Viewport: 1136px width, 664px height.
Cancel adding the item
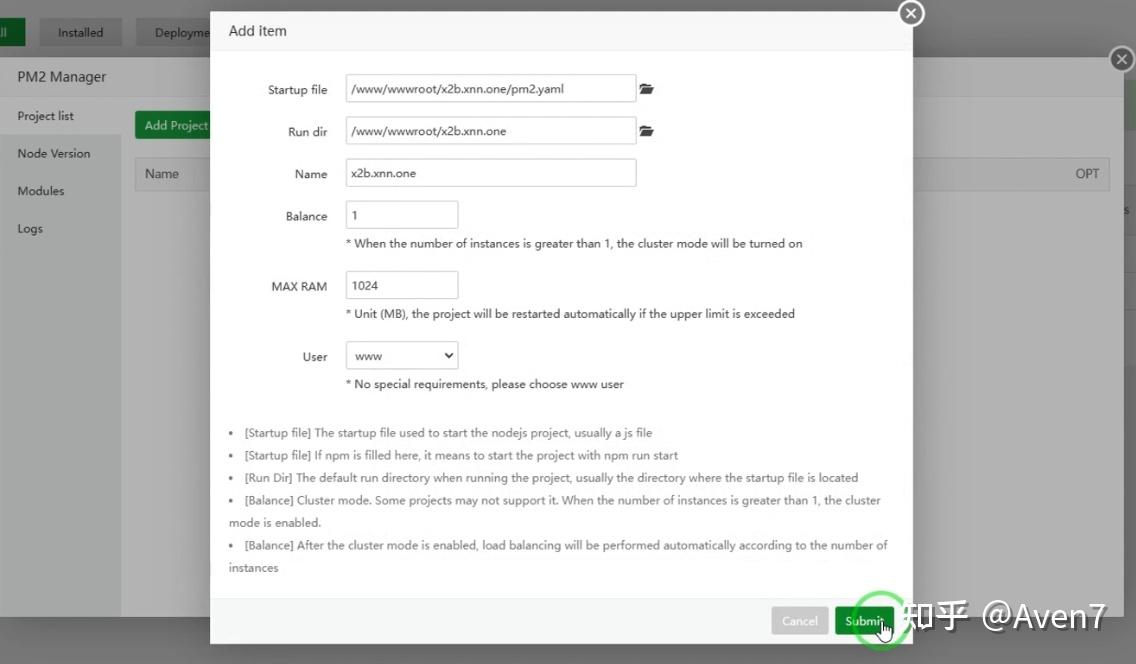800,621
